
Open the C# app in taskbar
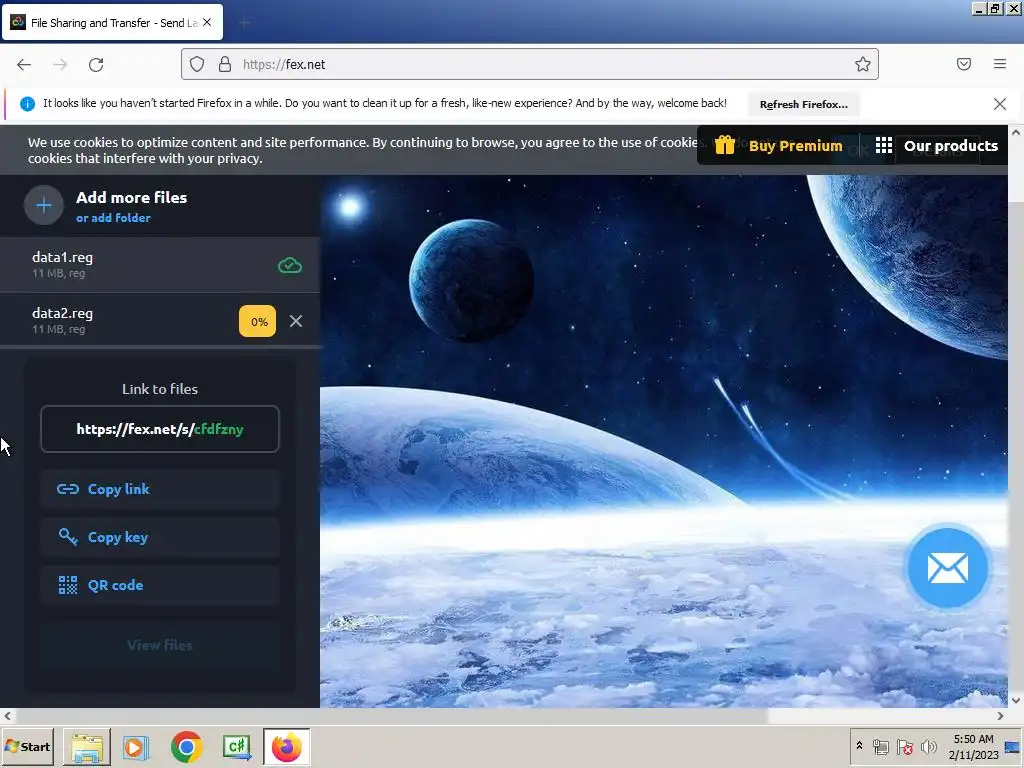point(236,747)
